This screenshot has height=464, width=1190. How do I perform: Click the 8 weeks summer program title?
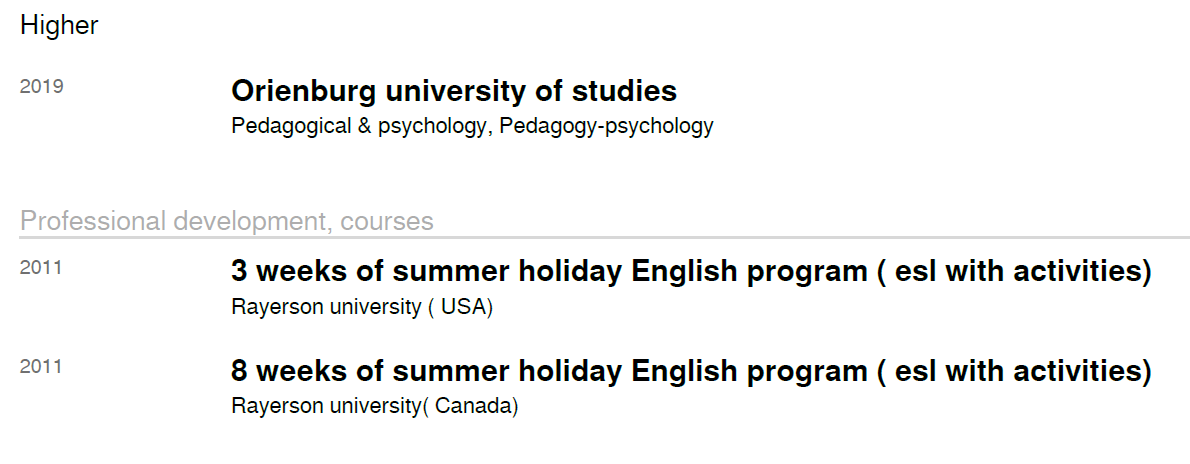691,372
